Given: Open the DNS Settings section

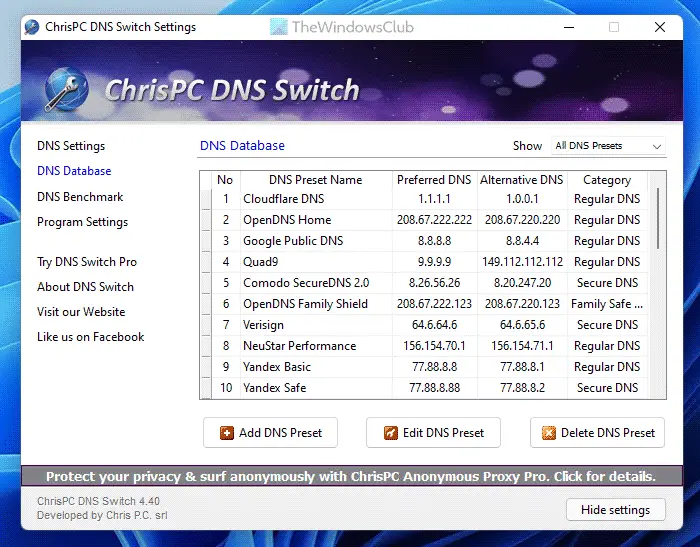Looking at the screenshot, I should [71, 146].
